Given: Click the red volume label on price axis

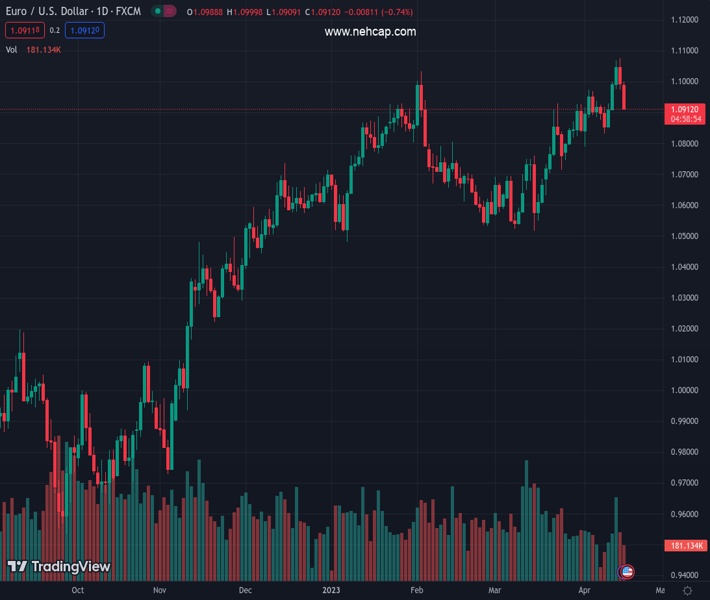Looking at the screenshot, I should pyautogui.click(x=686, y=545).
